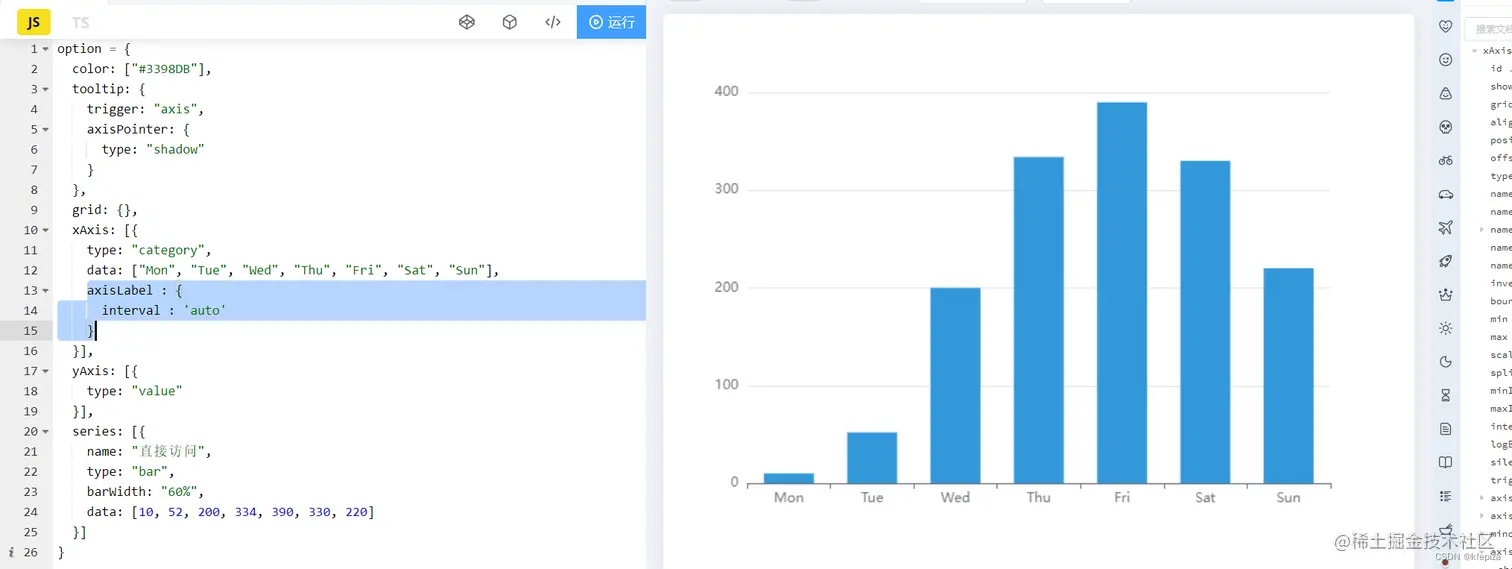Select the document page icon in sidebar

[x=1445, y=429]
